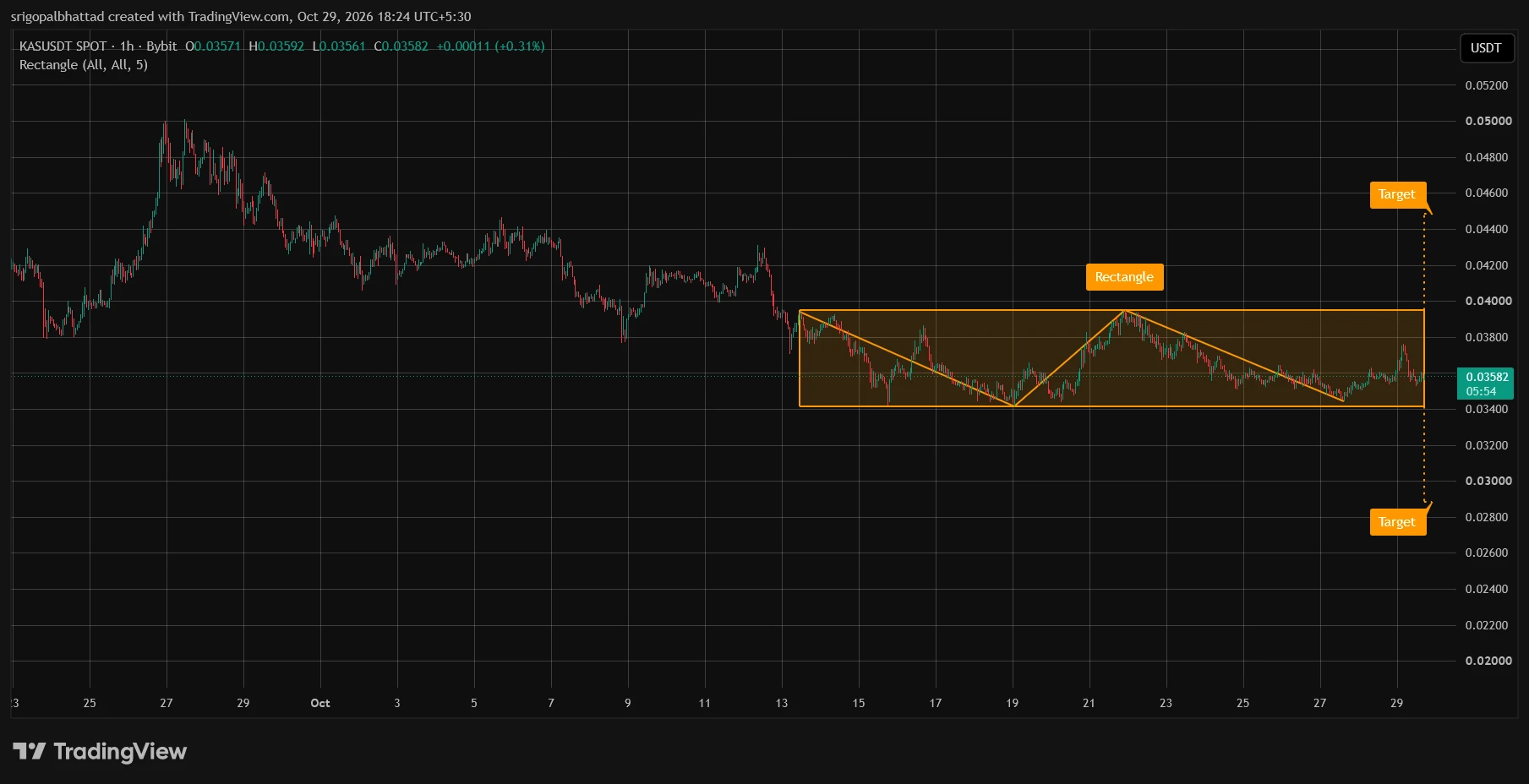Click the Oct label on time axis
1529x784 pixels.
(x=320, y=703)
